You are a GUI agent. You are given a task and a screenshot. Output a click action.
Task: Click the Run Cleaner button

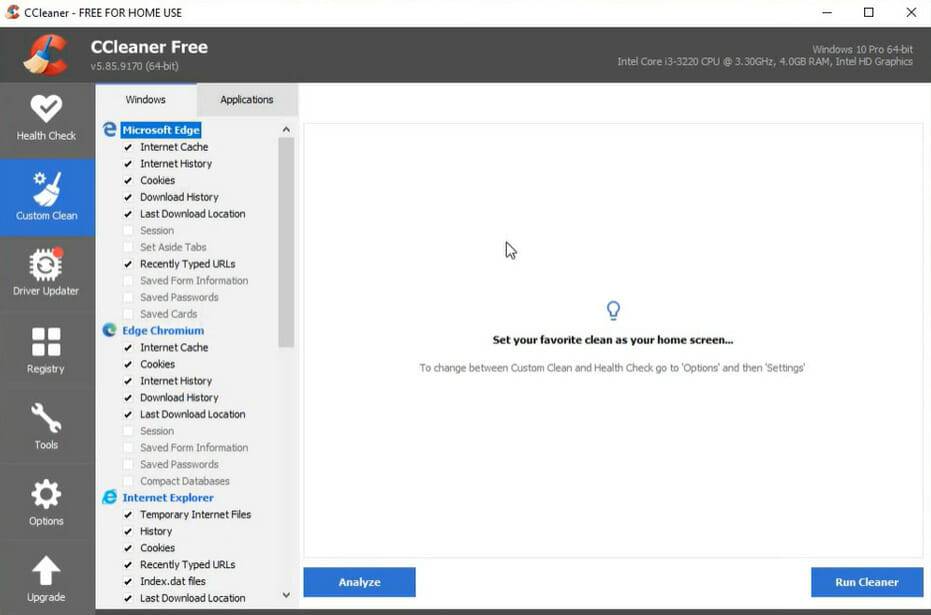866,582
